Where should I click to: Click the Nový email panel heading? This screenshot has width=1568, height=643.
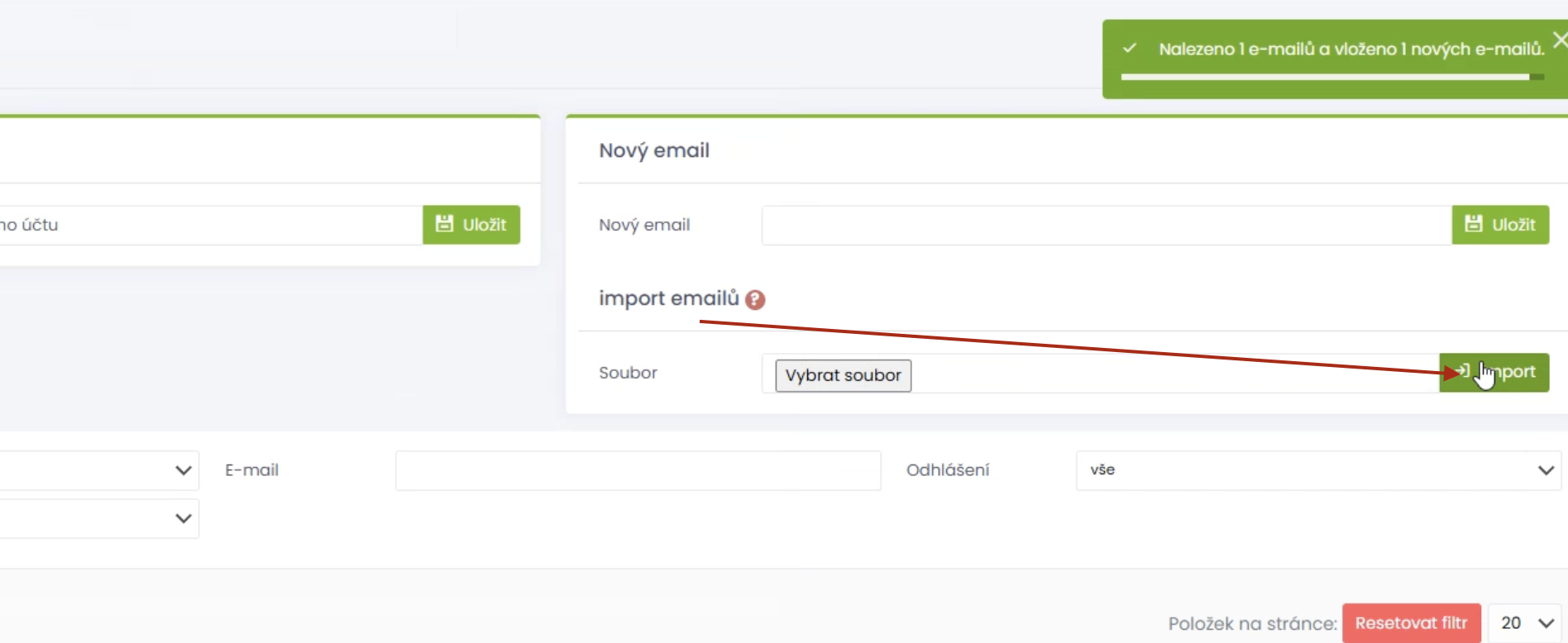click(x=654, y=150)
